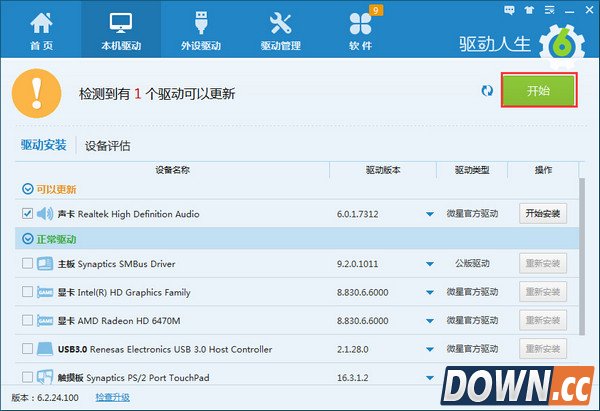
Task: Check the Synaptics SMBus Driver checkbox
Action: click(27, 263)
